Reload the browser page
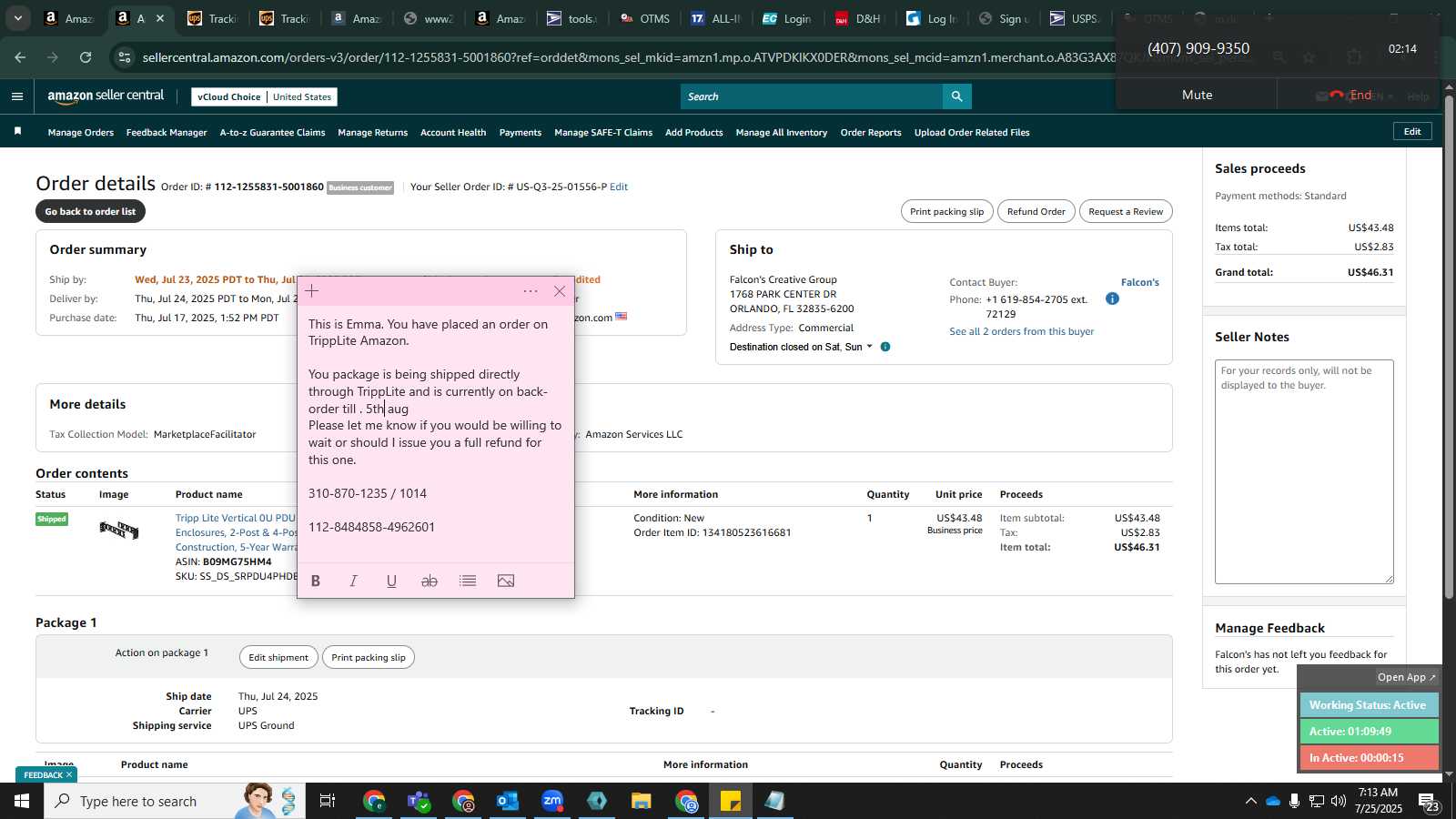The width and height of the screenshot is (1456, 819). [86, 57]
